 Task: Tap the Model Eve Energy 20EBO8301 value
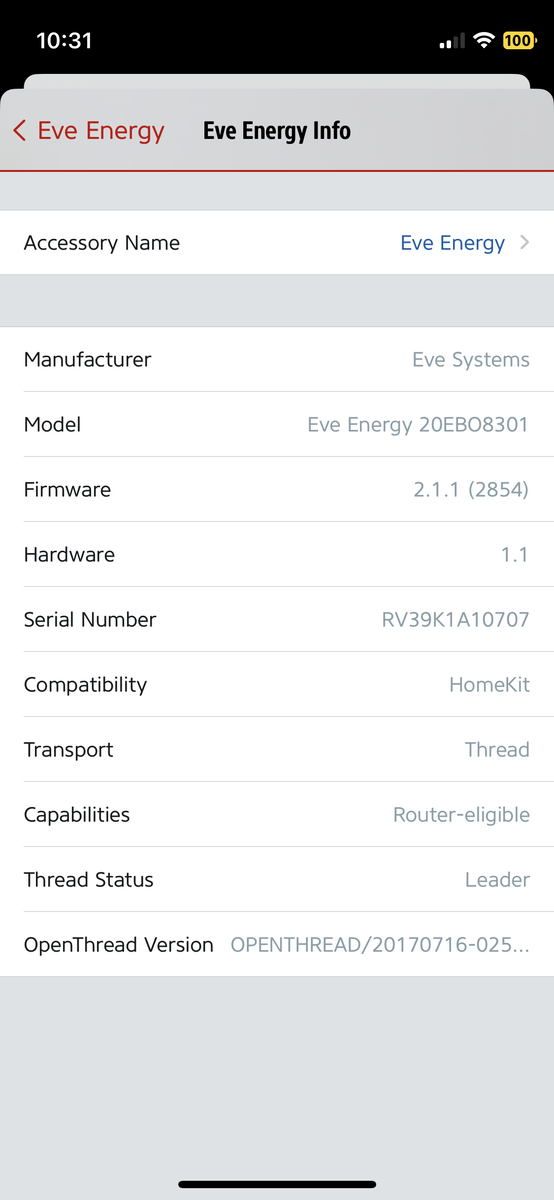418,425
